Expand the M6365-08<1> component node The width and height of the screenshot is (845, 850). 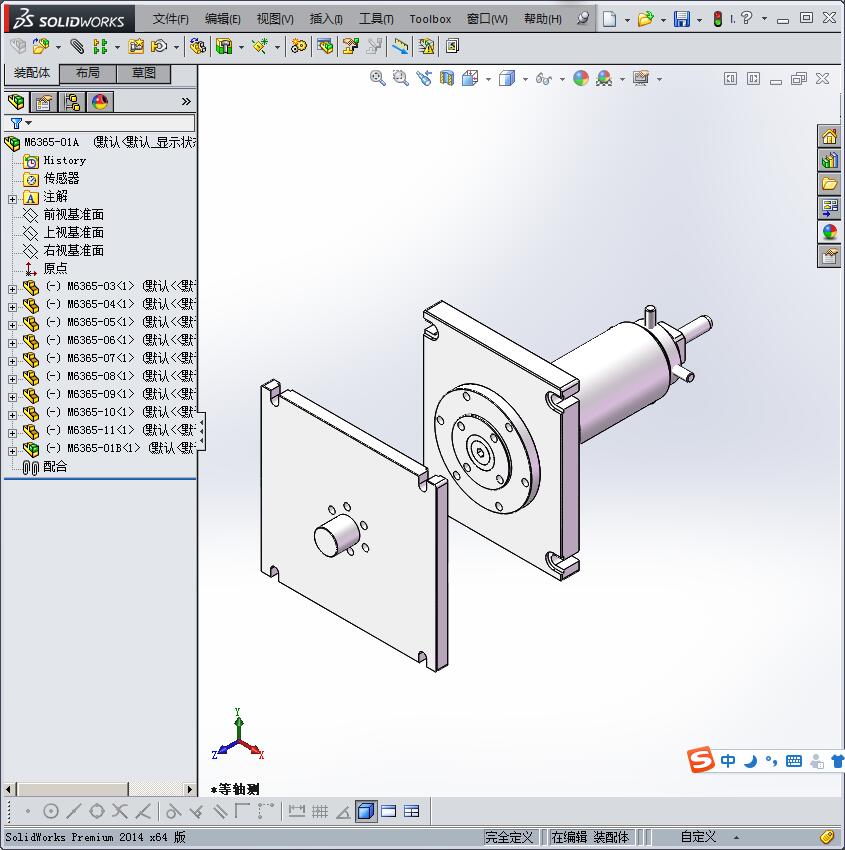click(12, 379)
